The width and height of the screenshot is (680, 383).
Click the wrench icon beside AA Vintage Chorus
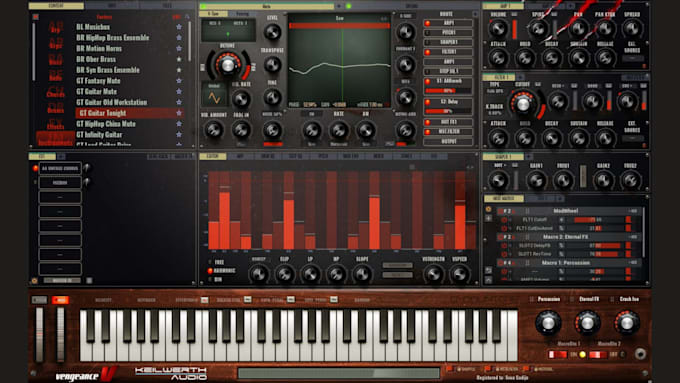tap(86, 167)
